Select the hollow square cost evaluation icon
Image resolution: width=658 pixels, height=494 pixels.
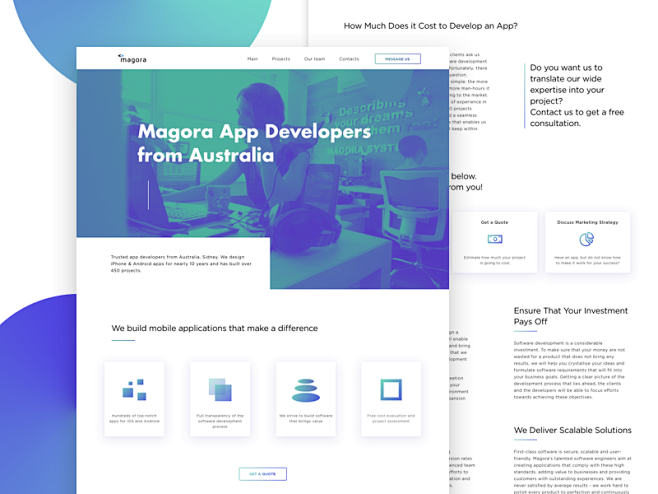click(x=391, y=389)
